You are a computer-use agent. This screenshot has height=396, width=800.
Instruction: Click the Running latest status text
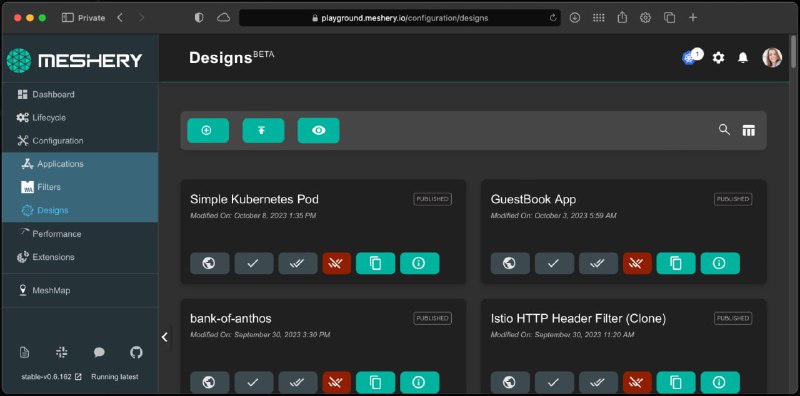pyautogui.click(x=115, y=377)
